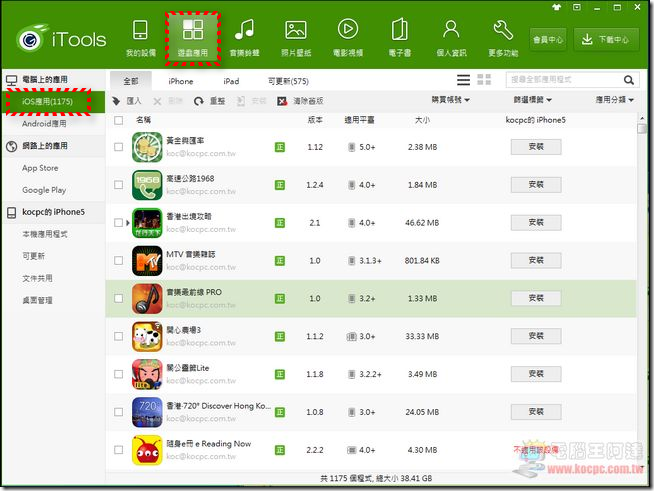Open the Photos wallpaper section icon
The image size is (654, 491).
(x=296, y=30)
